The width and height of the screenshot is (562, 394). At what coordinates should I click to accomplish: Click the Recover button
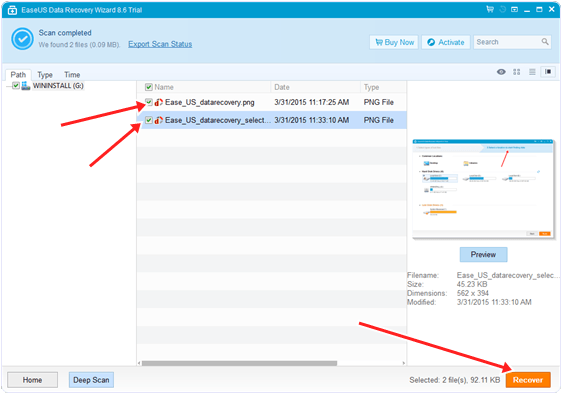coord(528,380)
